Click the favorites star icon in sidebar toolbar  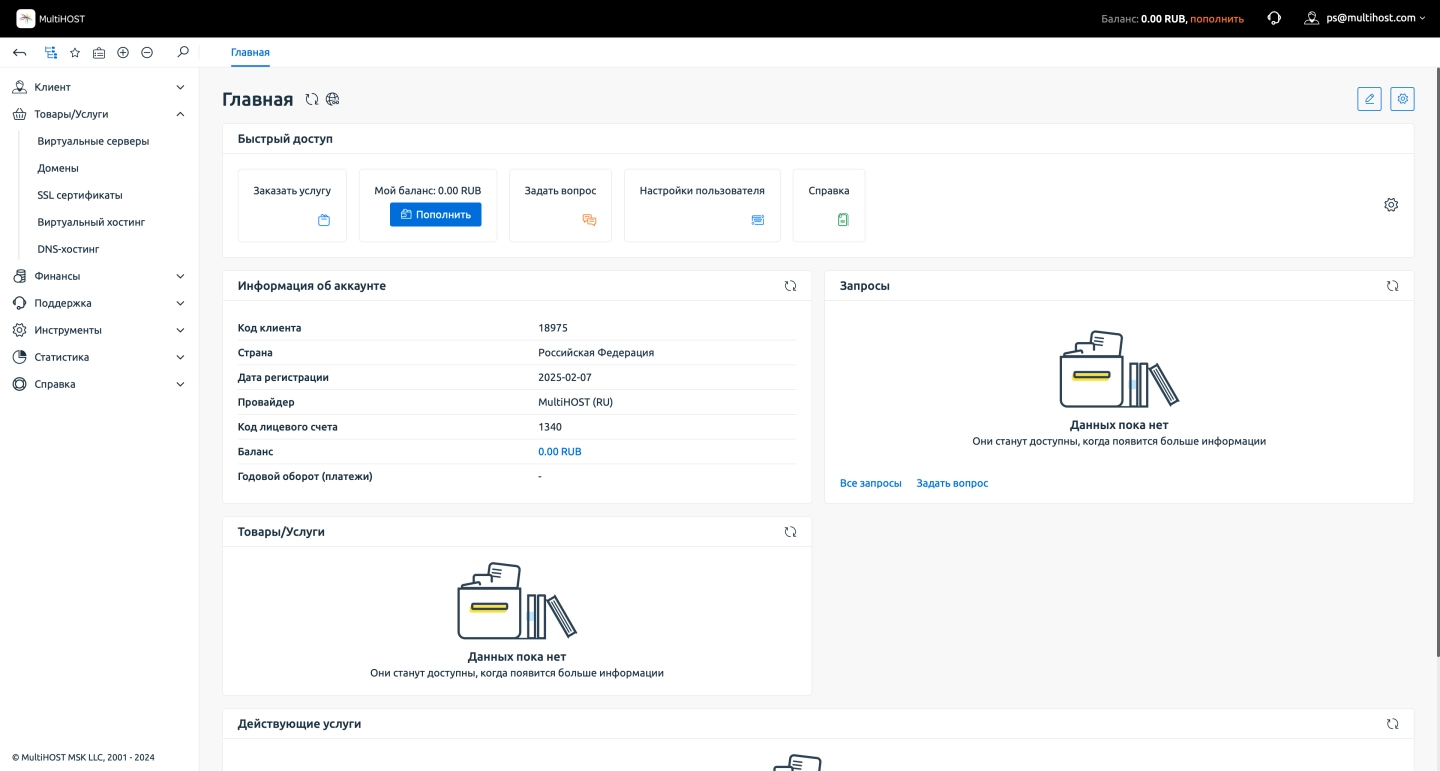click(75, 52)
